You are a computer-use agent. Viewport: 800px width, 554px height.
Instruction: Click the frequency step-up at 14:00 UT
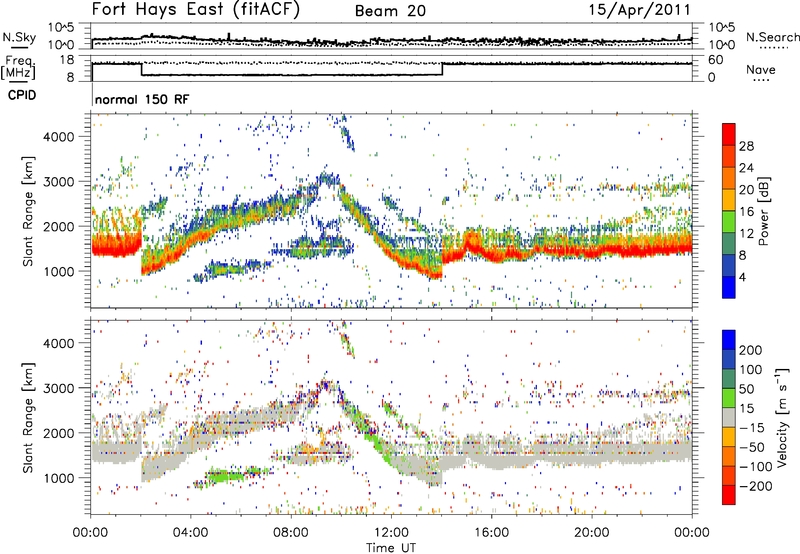tap(442, 69)
